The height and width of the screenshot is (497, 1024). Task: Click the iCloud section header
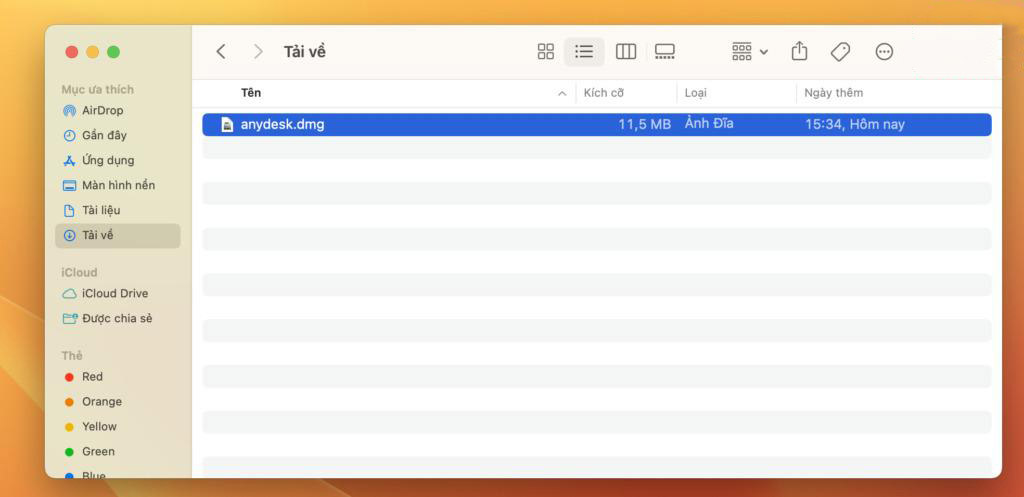click(79, 272)
